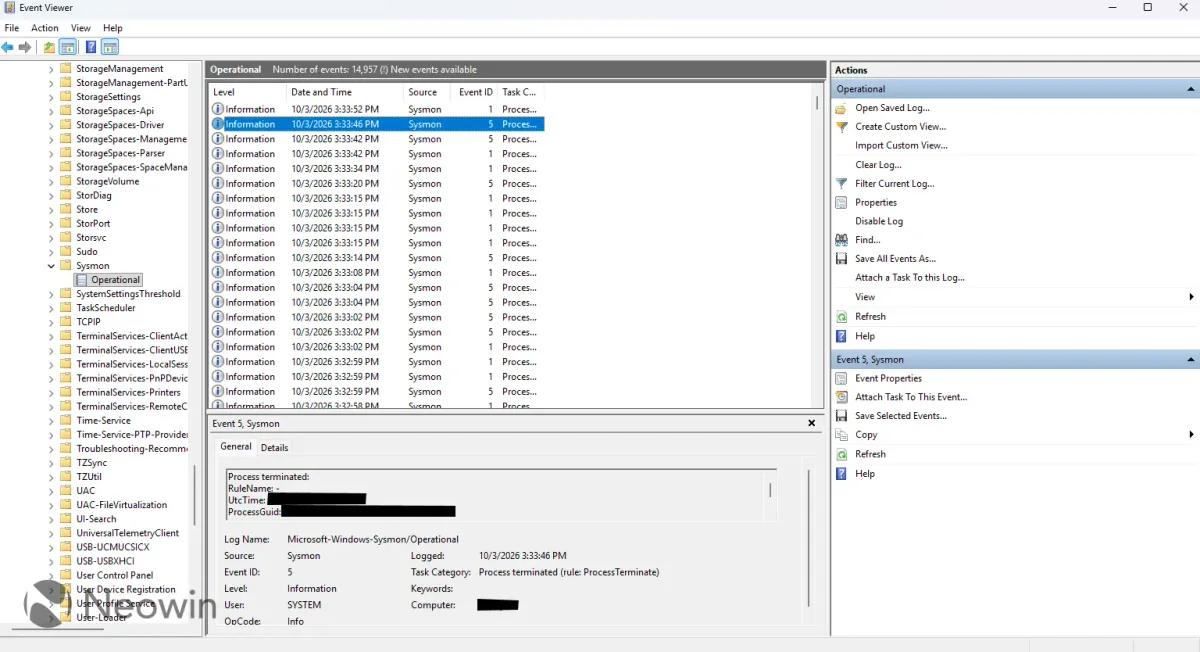Click Disable Log action
The height and width of the screenshot is (652, 1200).
click(x=879, y=221)
